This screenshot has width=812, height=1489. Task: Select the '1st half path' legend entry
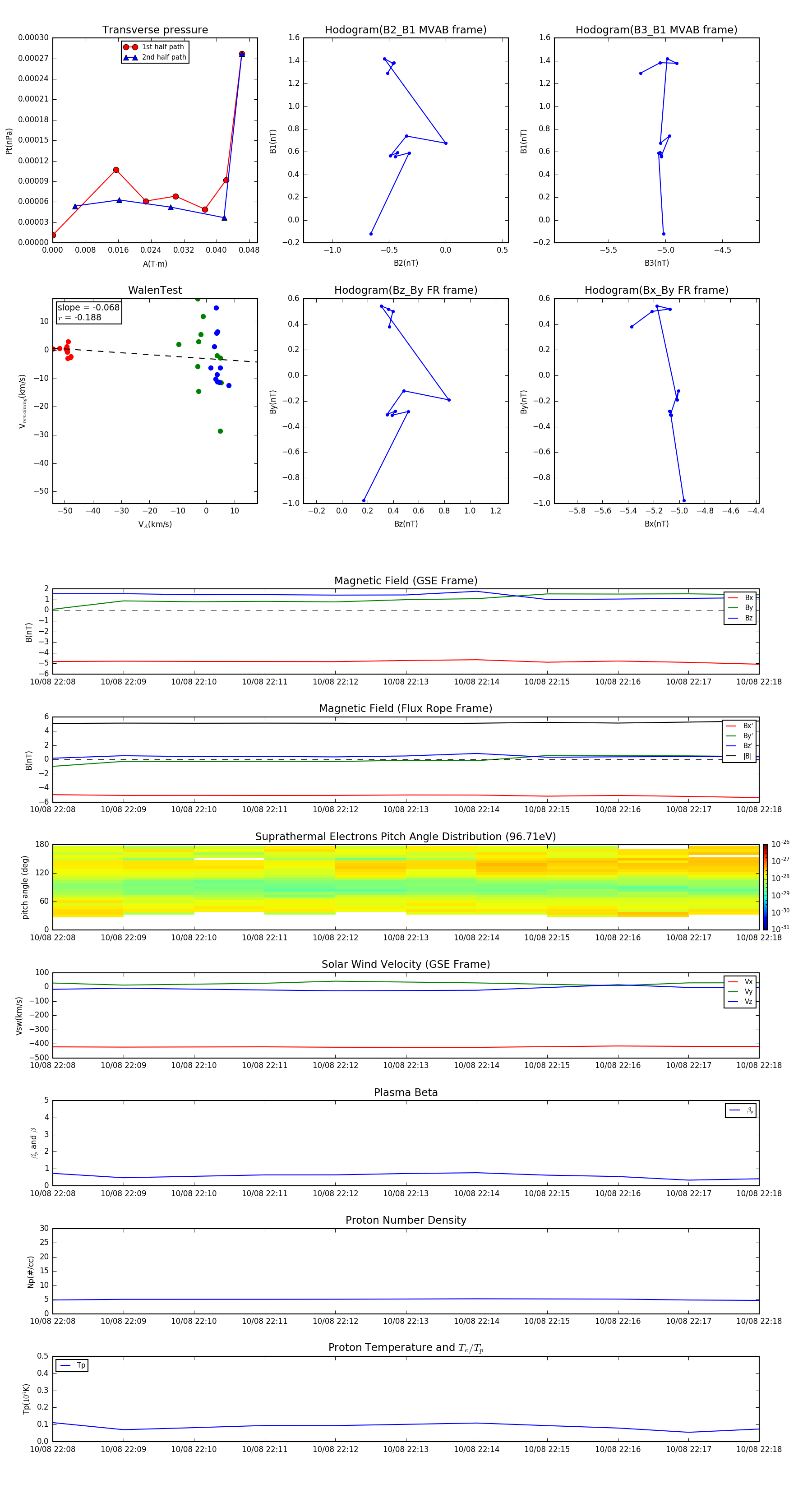(x=154, y=47)
